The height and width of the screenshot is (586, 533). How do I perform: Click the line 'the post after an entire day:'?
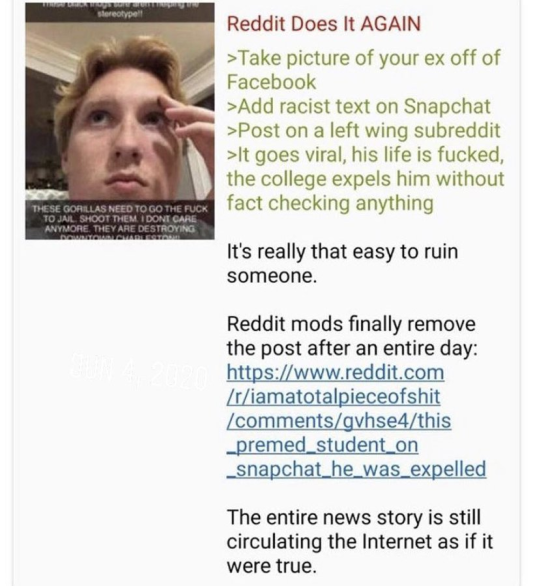point(352,348)
